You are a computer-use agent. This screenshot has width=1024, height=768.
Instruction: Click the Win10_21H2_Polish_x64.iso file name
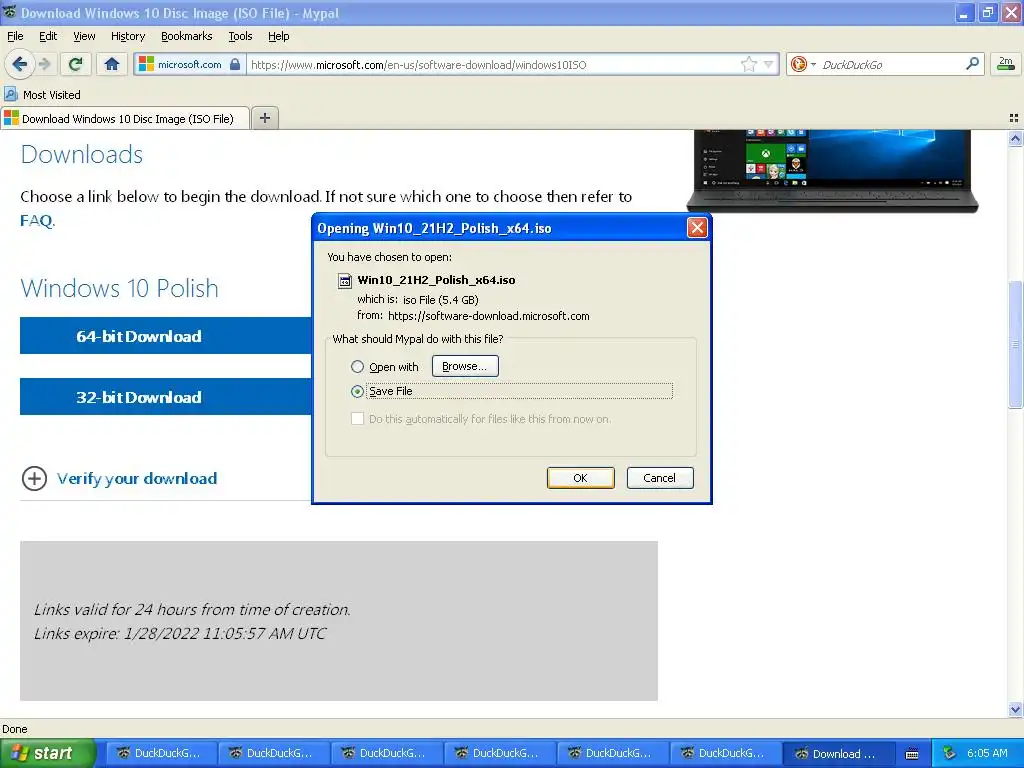(436, 280)
